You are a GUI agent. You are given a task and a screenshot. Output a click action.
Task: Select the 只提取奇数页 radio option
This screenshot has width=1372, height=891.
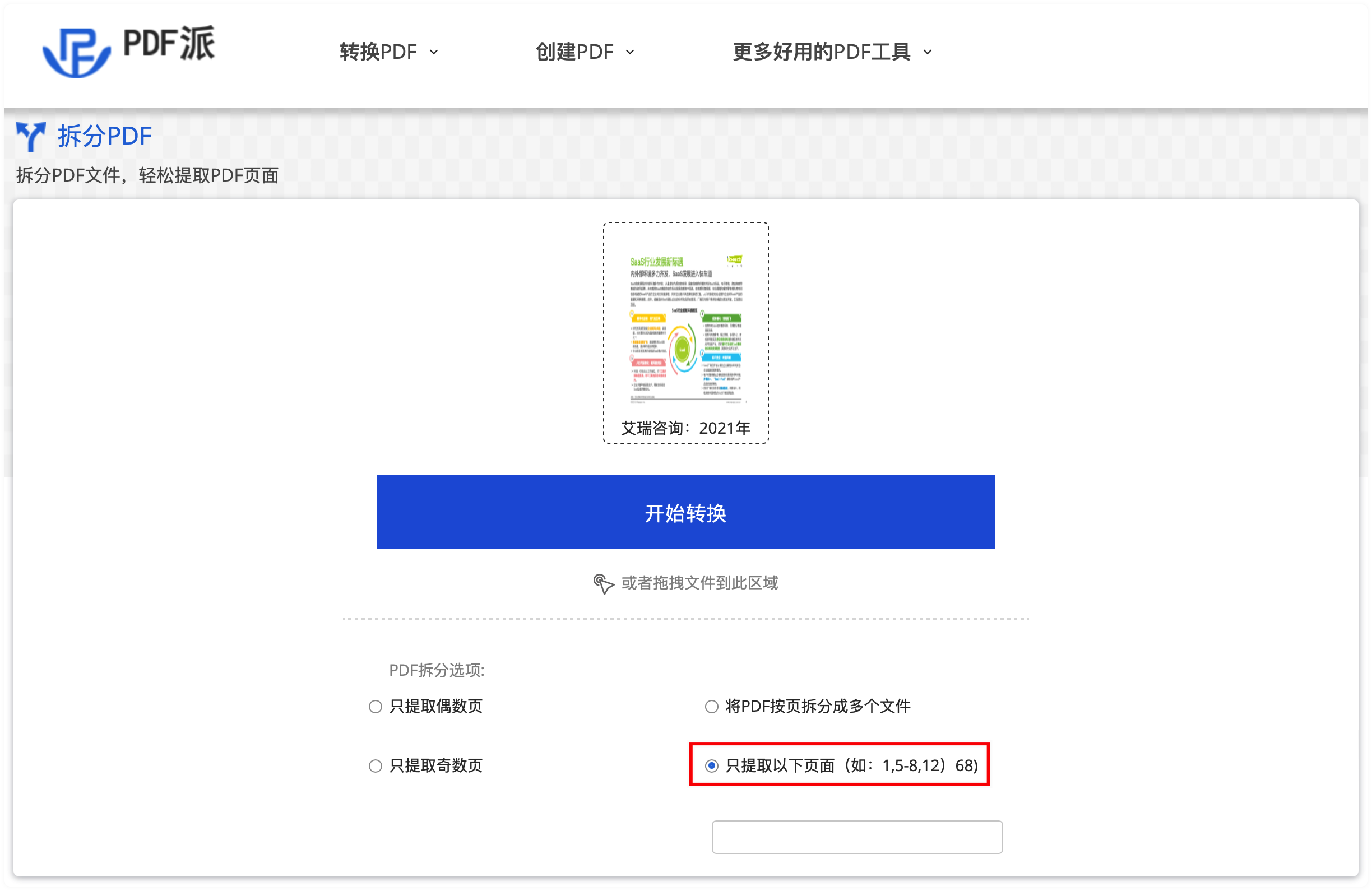click(376, 766)
